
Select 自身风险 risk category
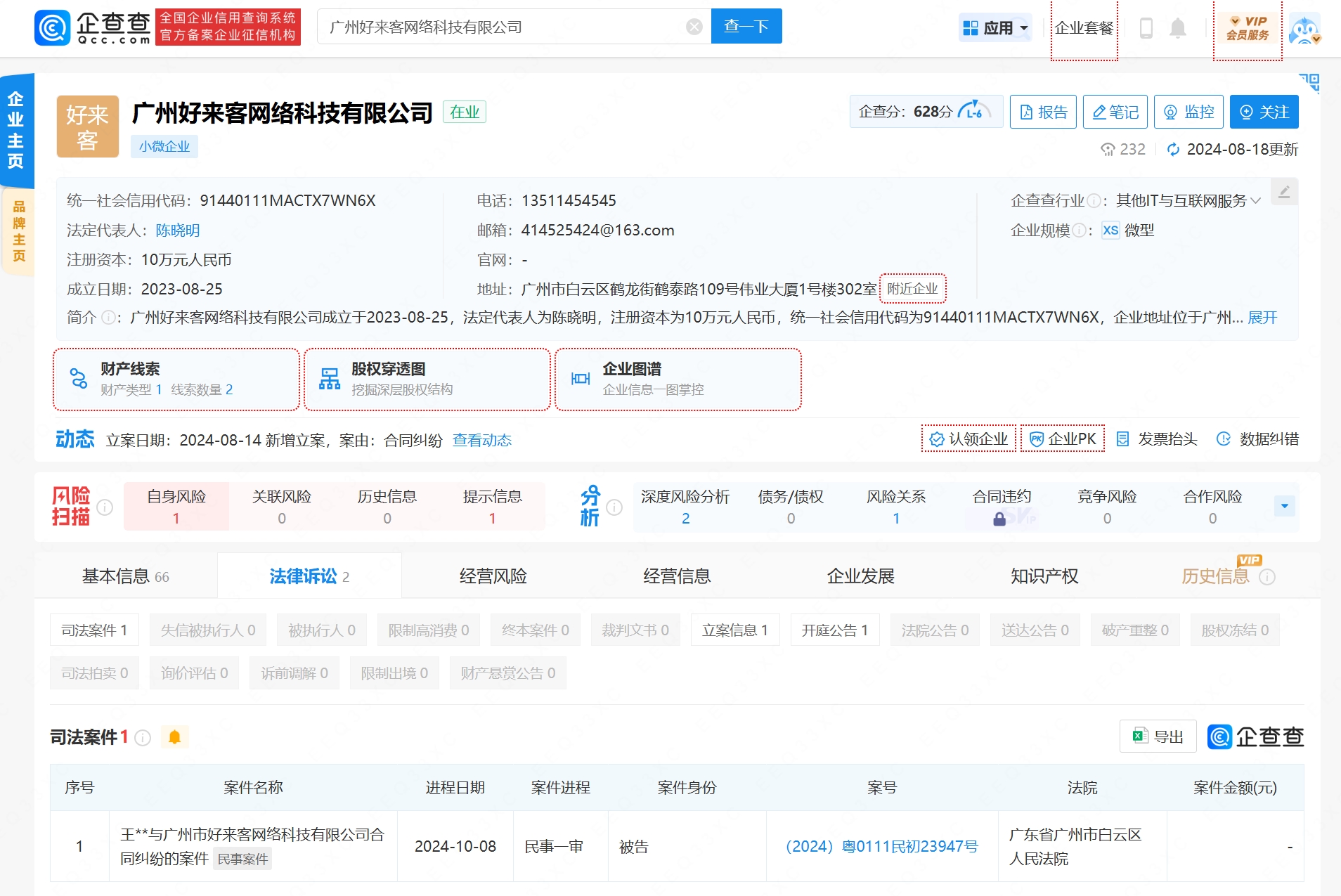click(176, 507)
